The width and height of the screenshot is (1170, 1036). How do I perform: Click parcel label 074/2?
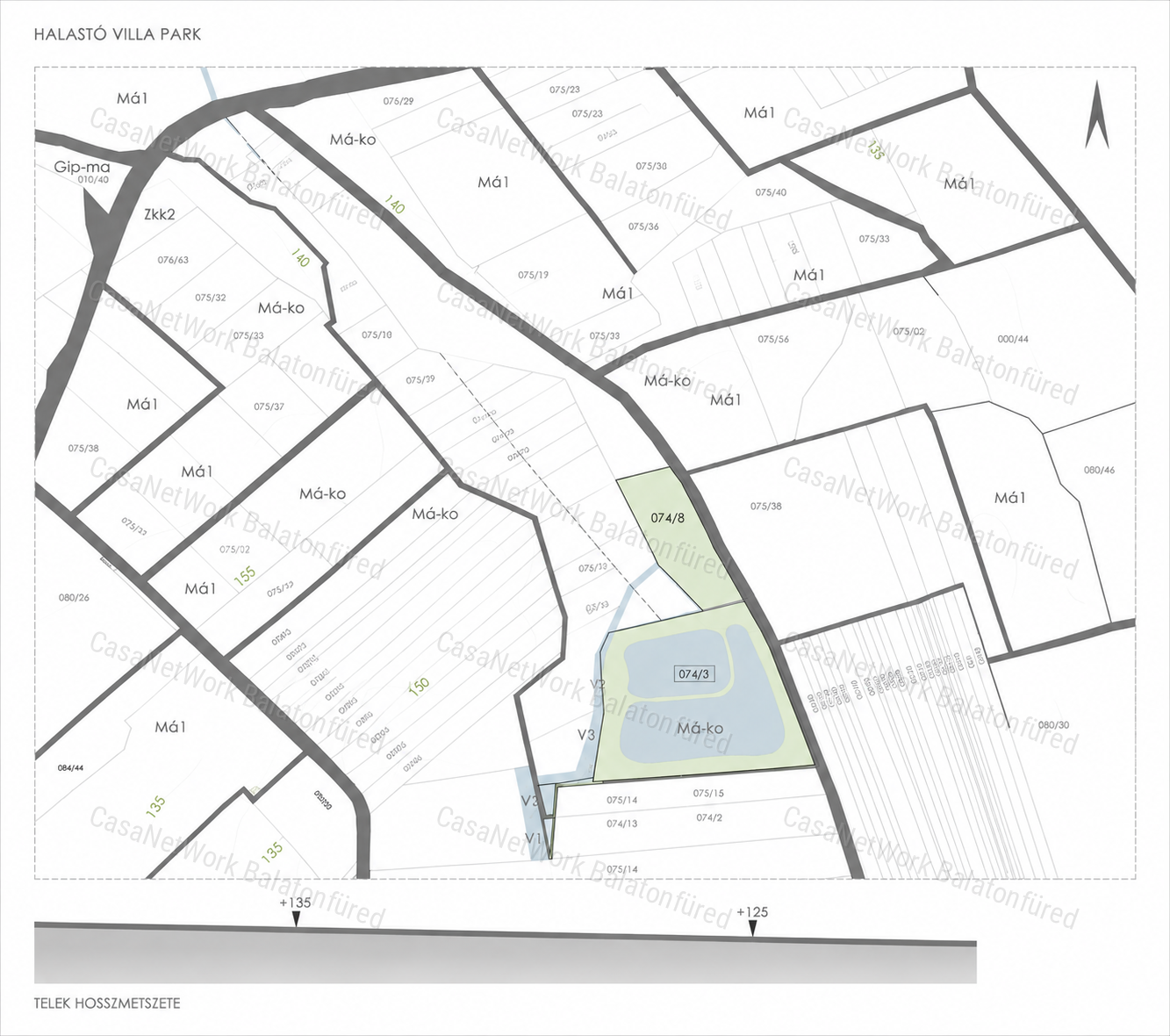click(709, 817)
